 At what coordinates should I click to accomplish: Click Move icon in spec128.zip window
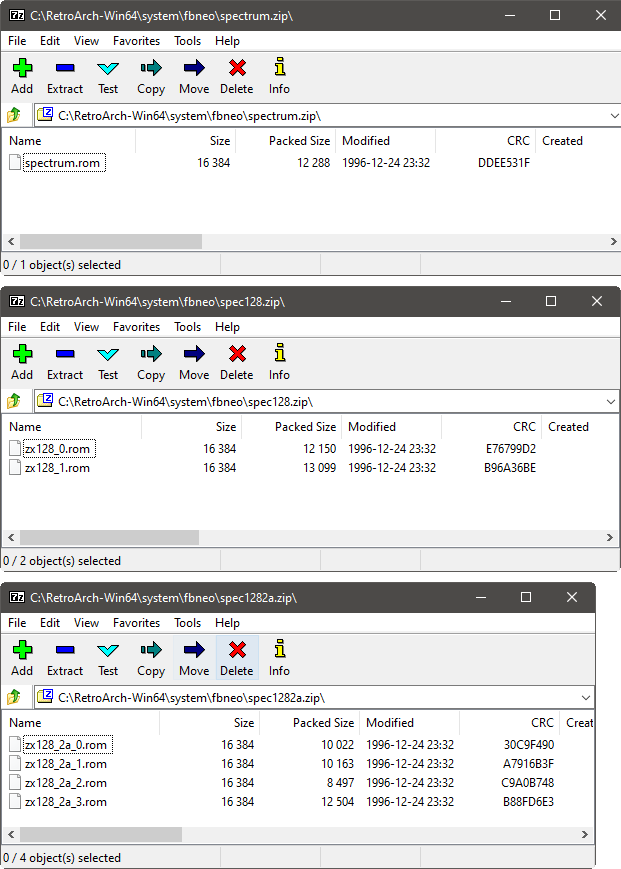pos(194,354)
